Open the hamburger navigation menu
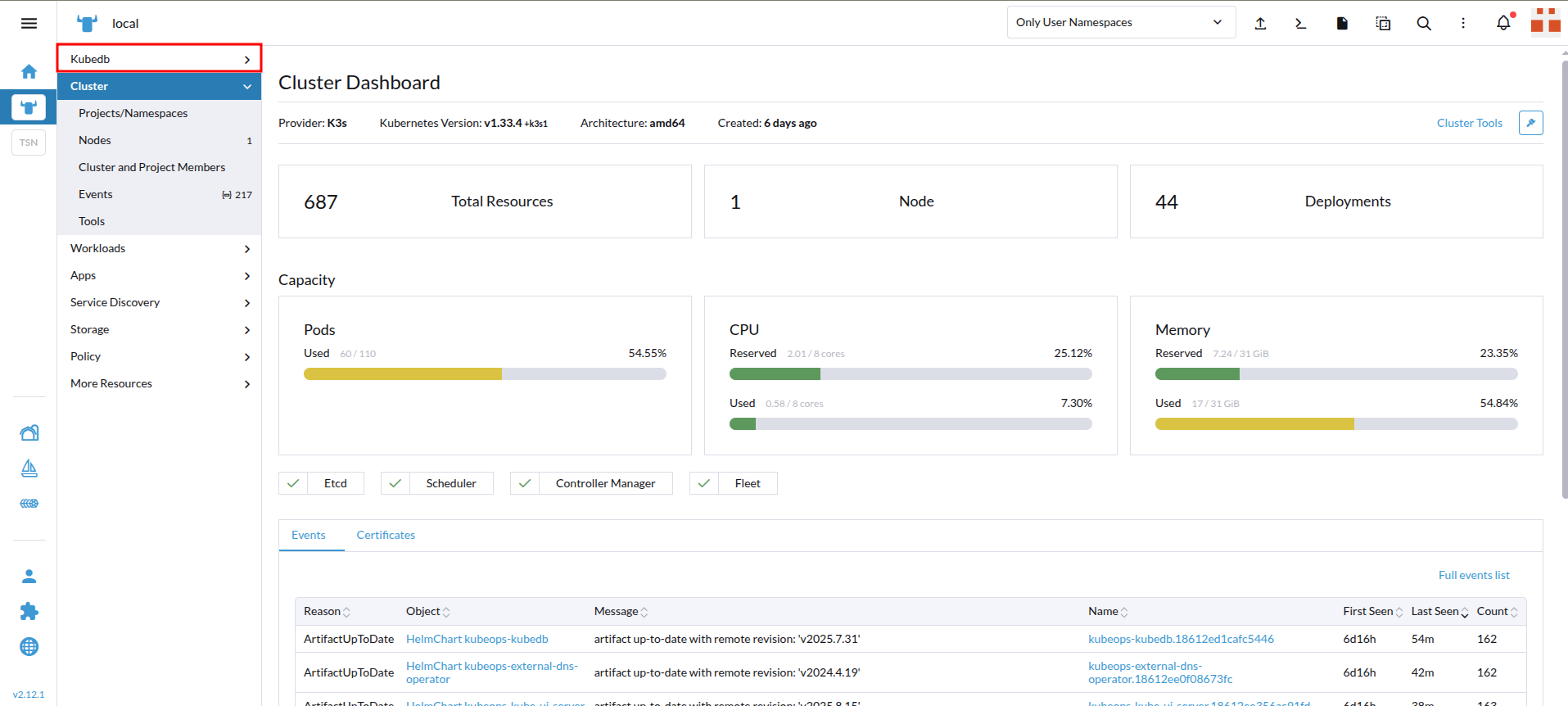This screenshot has height=706, width=1568. (x=29, y=23)
